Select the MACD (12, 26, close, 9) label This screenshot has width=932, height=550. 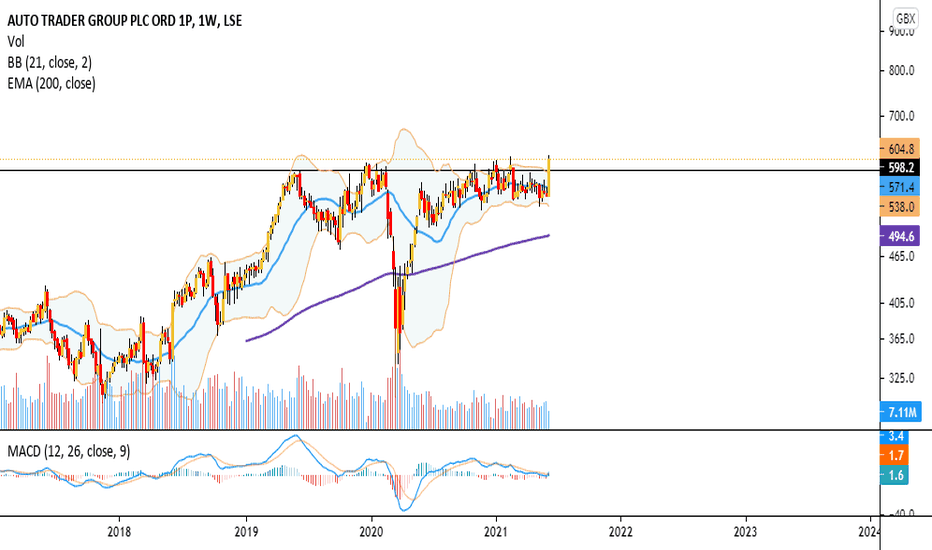(68, 451)
